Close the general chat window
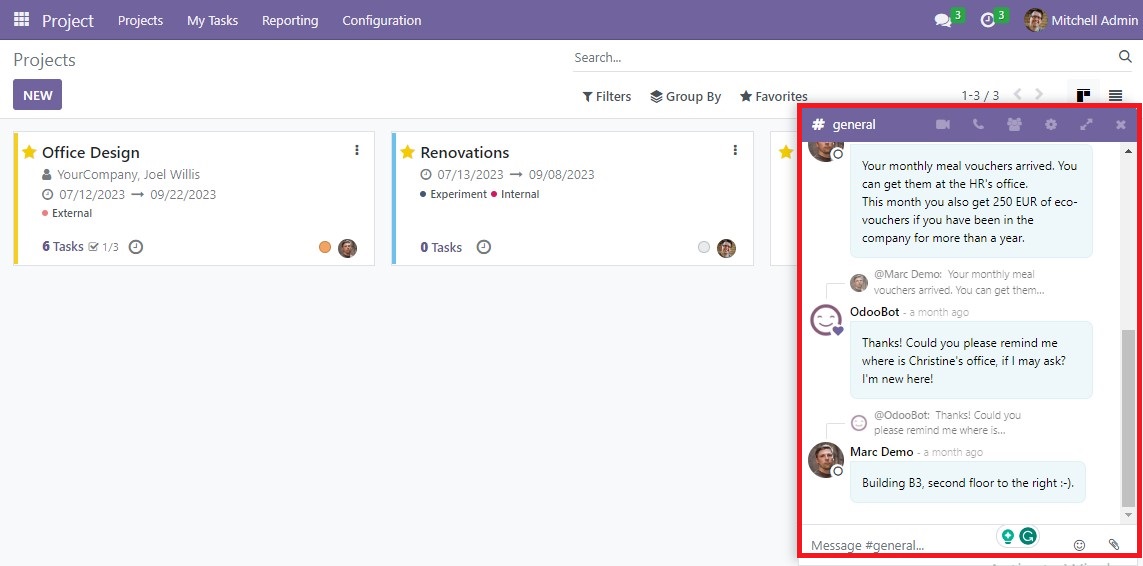 [1121, 125]
